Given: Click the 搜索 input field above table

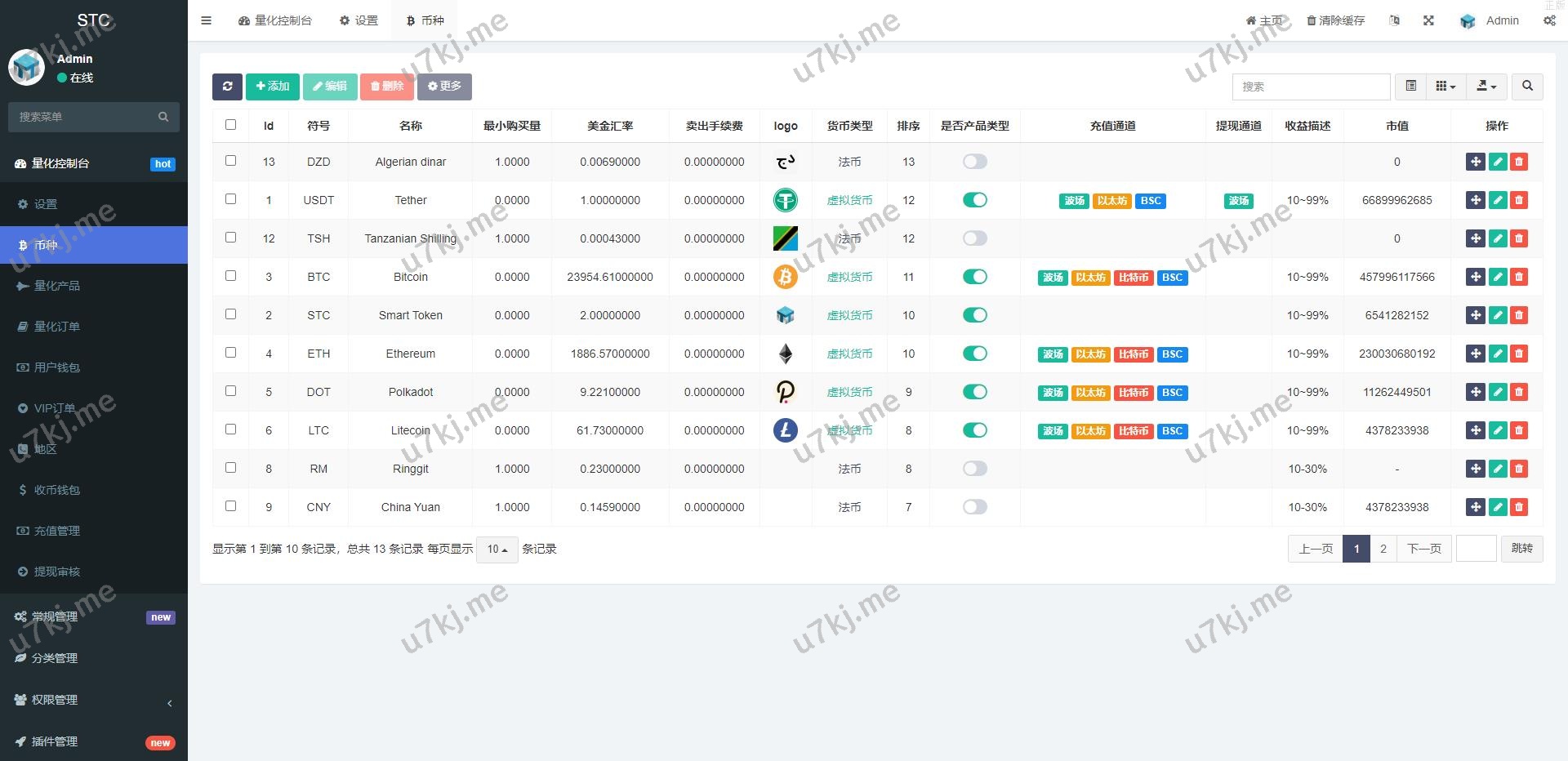Looking at the screenshot, I should pyautogui.click(x=1311, y=87).
